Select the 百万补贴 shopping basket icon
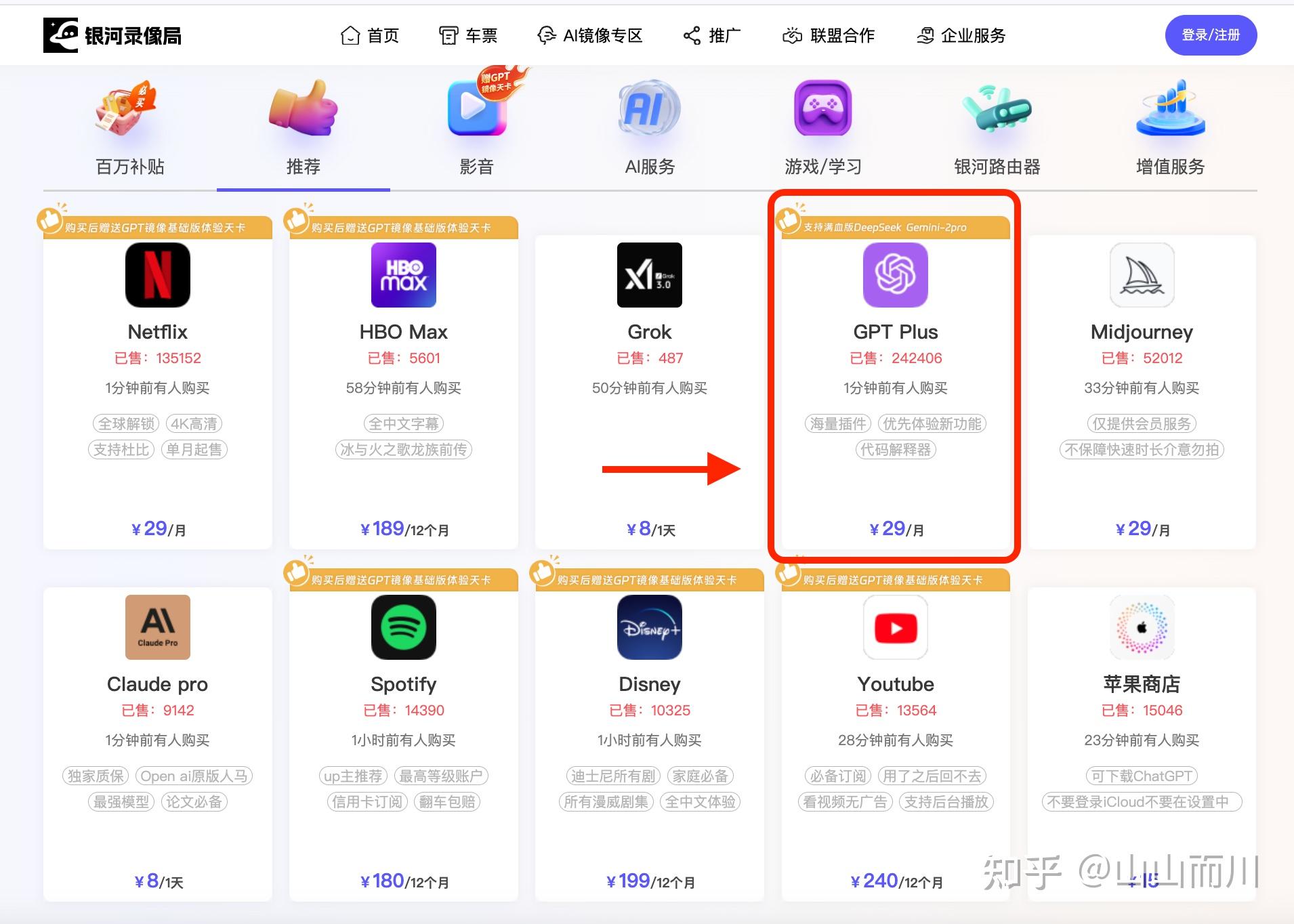 point(127,108)
